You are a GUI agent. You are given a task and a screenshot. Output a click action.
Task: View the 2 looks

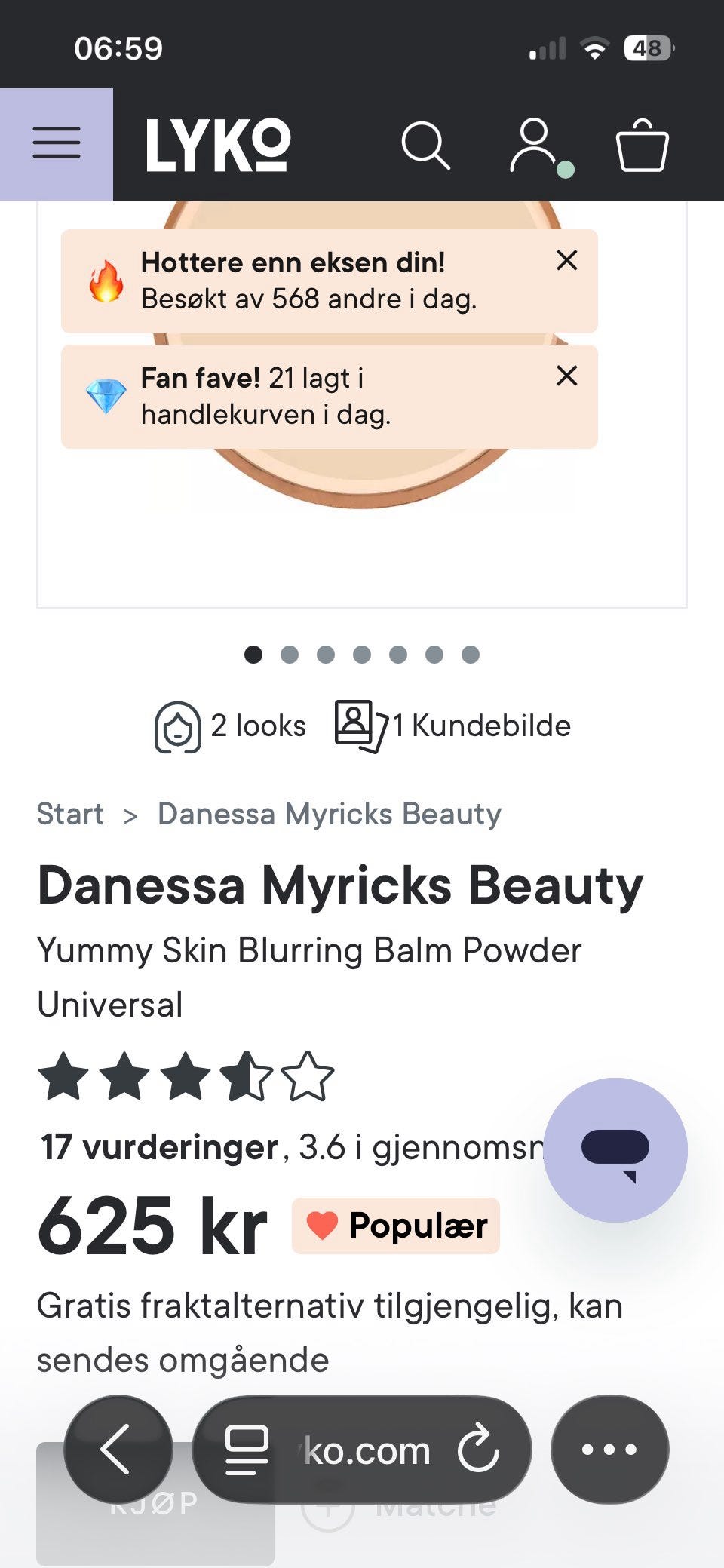click(230, 726)
